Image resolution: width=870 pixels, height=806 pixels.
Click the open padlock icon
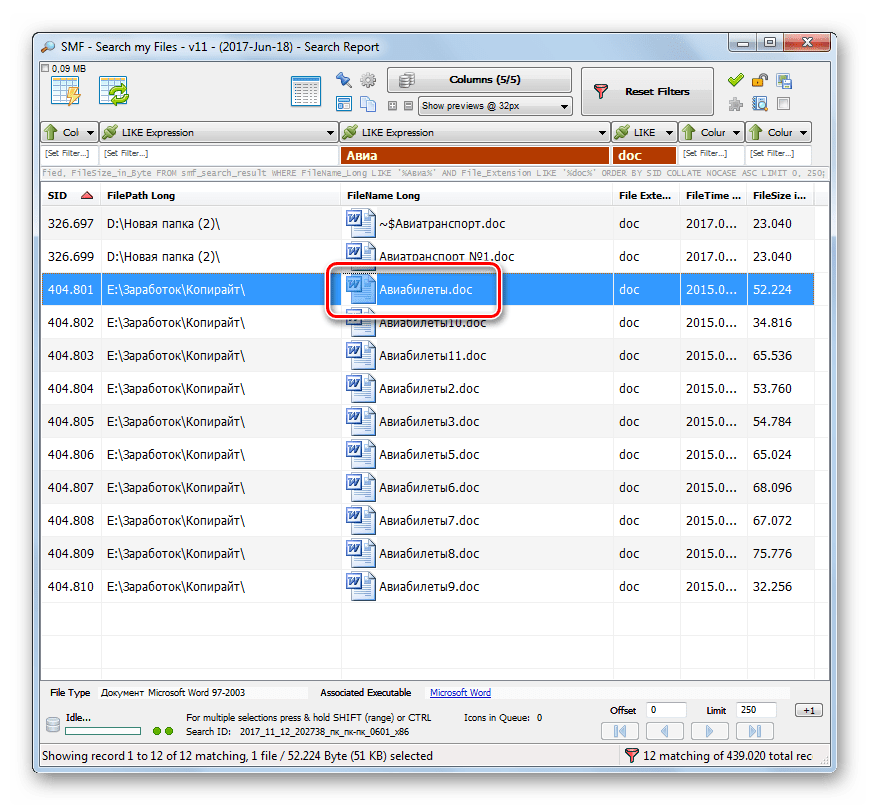[760, 80]
